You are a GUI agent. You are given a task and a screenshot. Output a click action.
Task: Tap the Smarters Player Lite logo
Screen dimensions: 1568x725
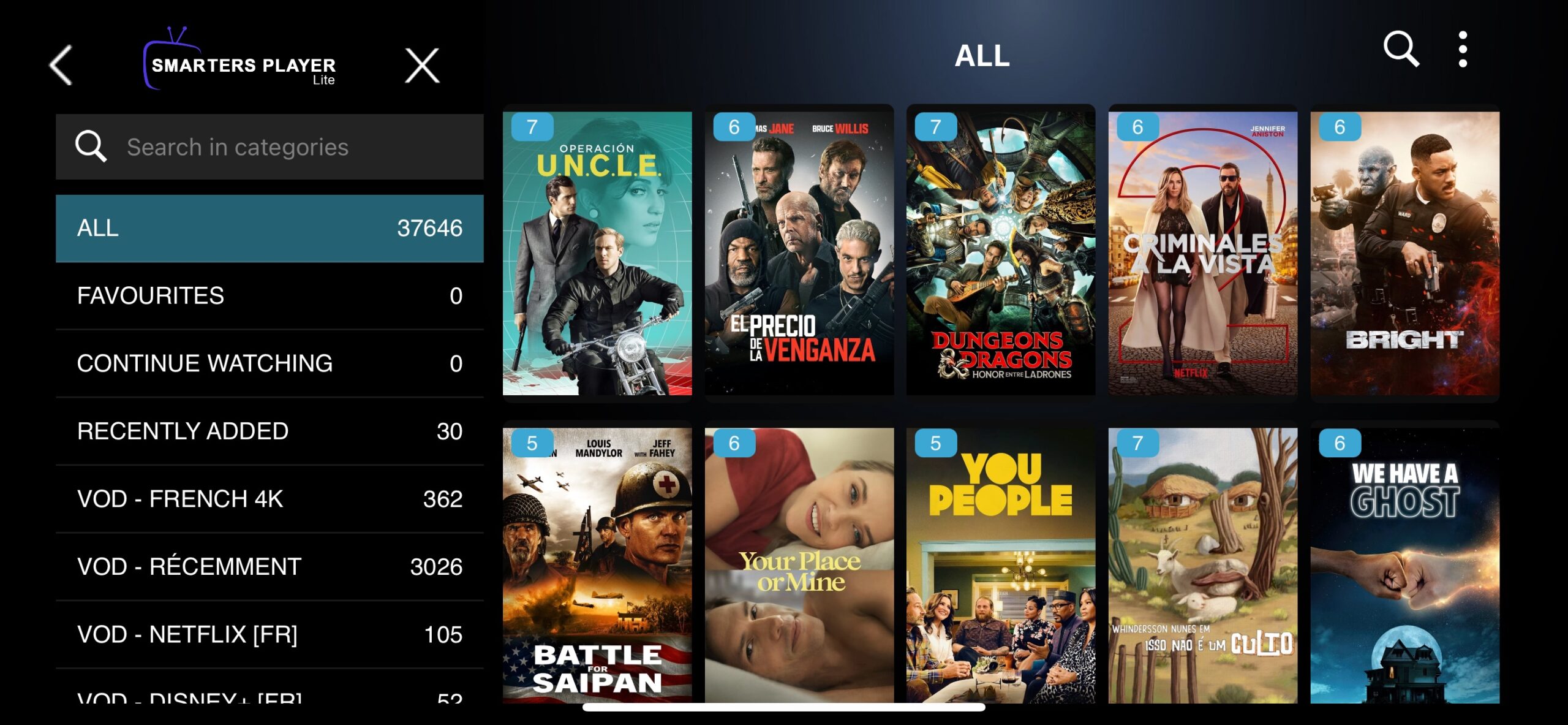239,59
